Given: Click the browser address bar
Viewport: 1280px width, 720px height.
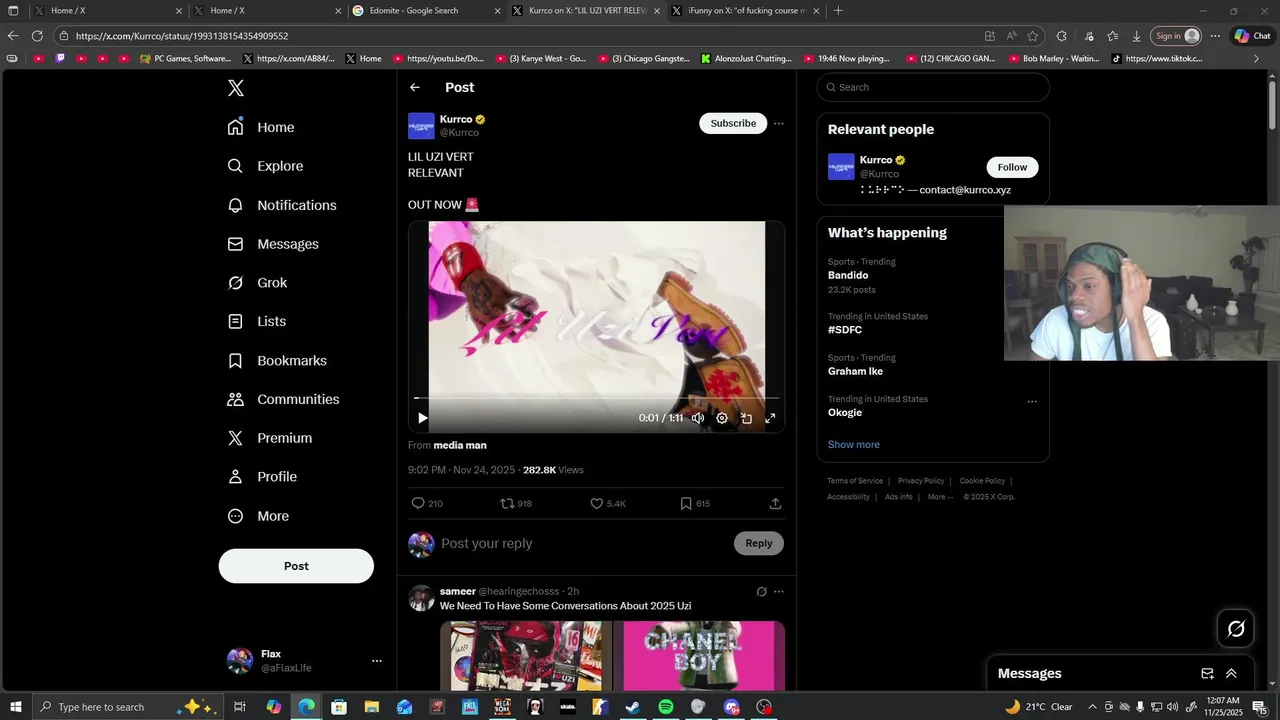Looking at the screenshot, I should pyautogui.click(x=520, y=36).
